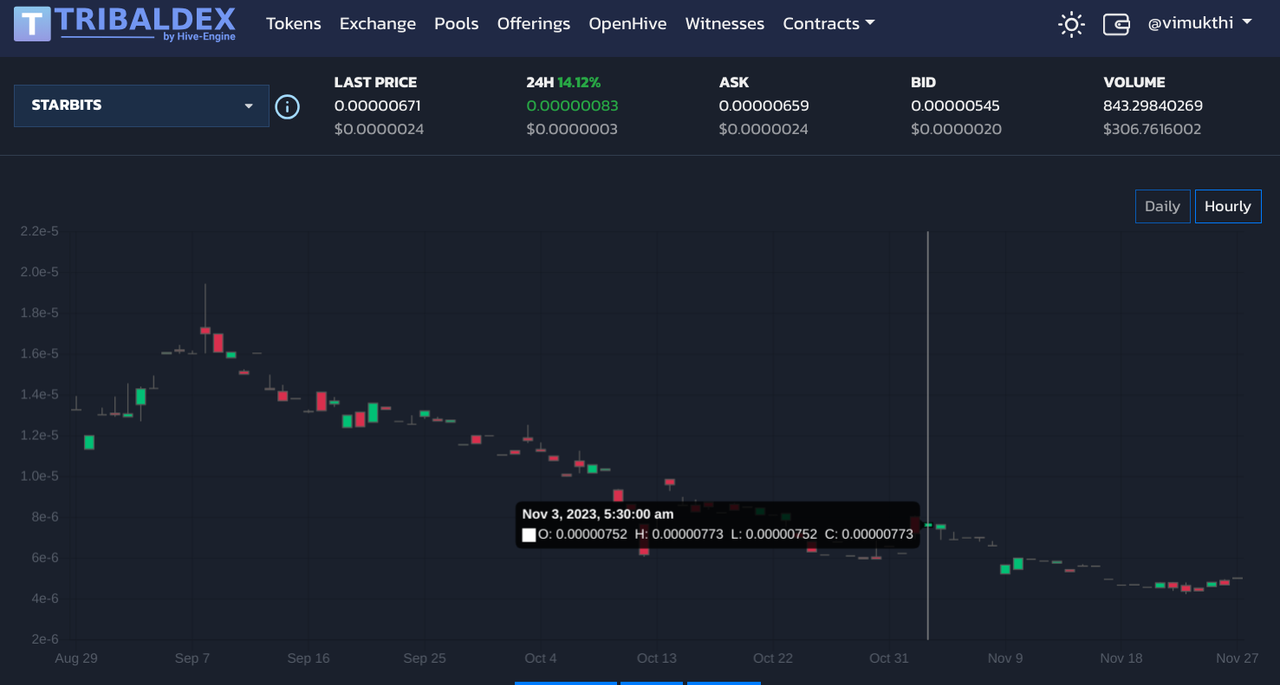Go to Tokens page
Image resolution: width=1280 pixels, height=685 pixels.
(x=293, y=23)
